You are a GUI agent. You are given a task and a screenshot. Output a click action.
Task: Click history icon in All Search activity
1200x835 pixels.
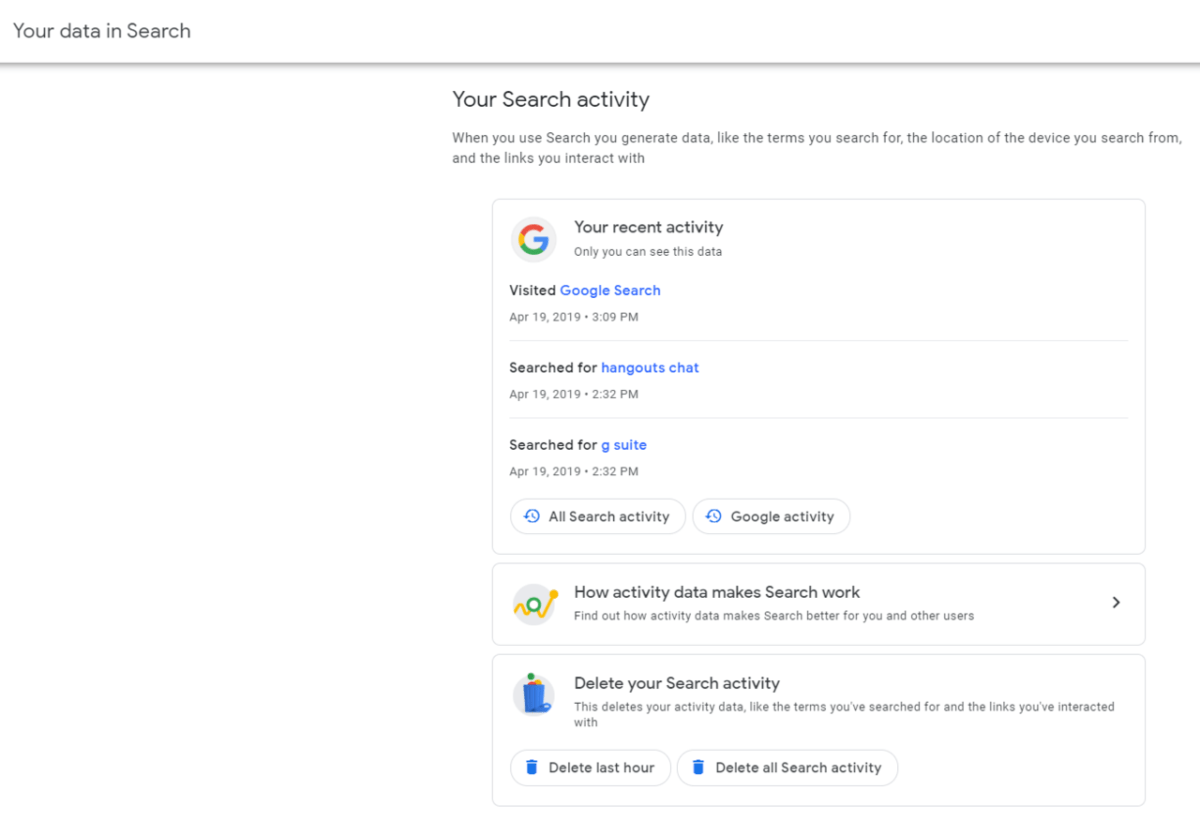click(x=532, y=517)
